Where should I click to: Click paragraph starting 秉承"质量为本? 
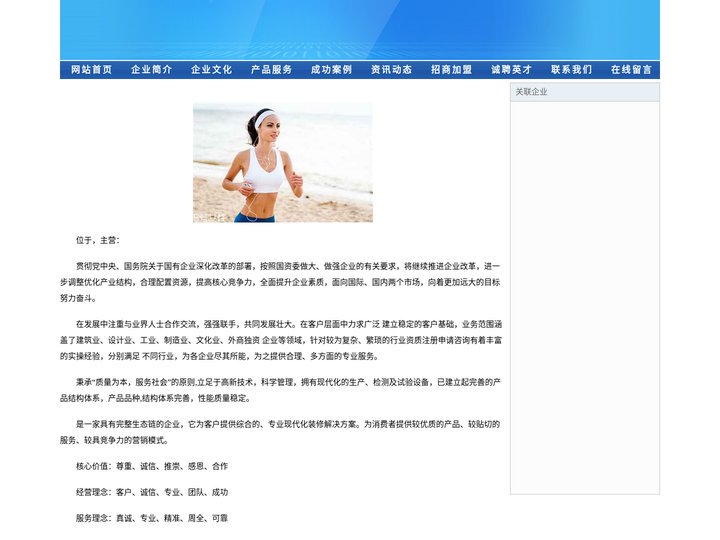point(281,390)
